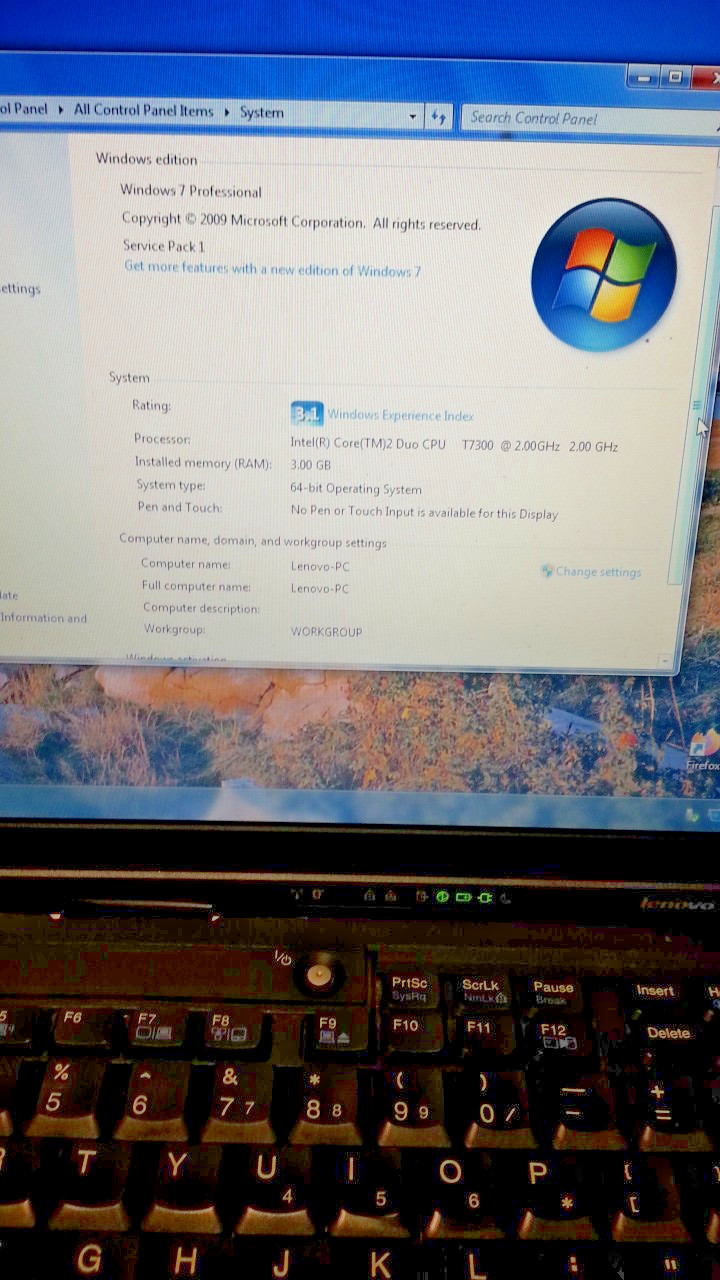The image size is (720, 1280).
Task: Click the 'Computer description:' label
Action: [x=201, y=608]
